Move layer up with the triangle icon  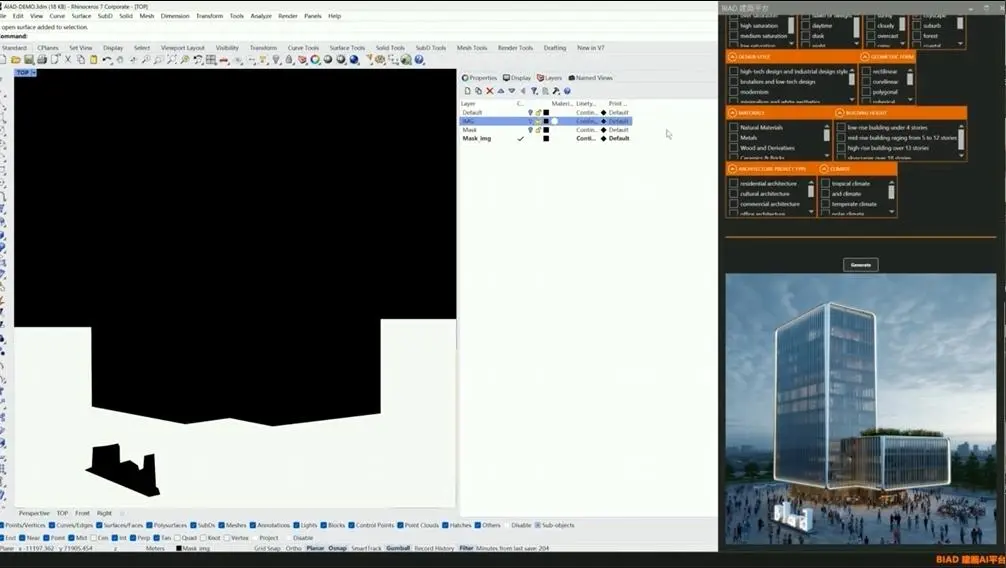coord(500,91)
